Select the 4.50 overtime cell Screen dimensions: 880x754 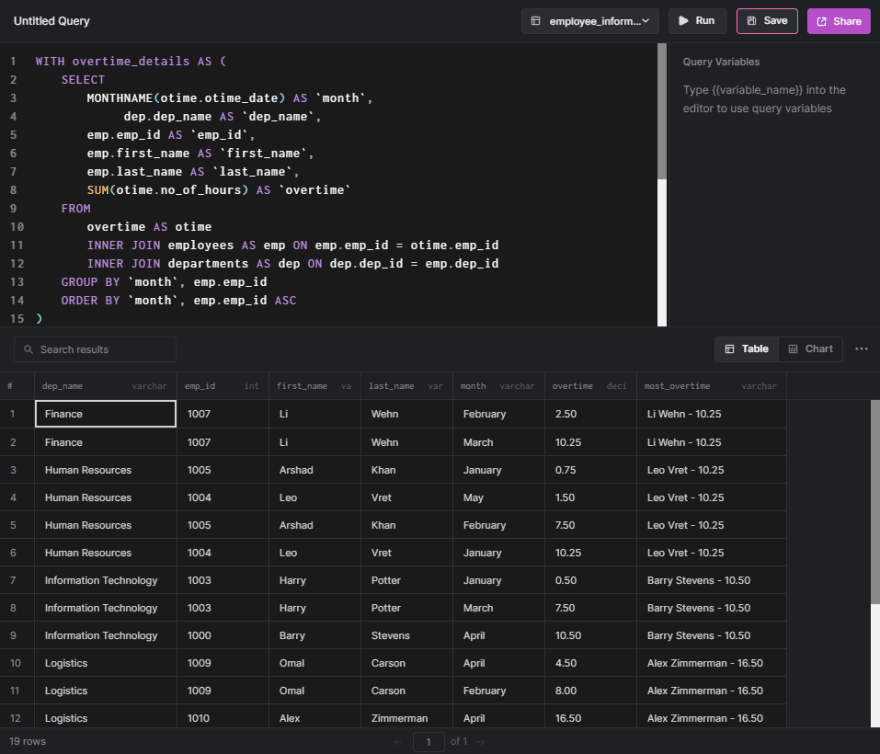[x=591, y=663]
